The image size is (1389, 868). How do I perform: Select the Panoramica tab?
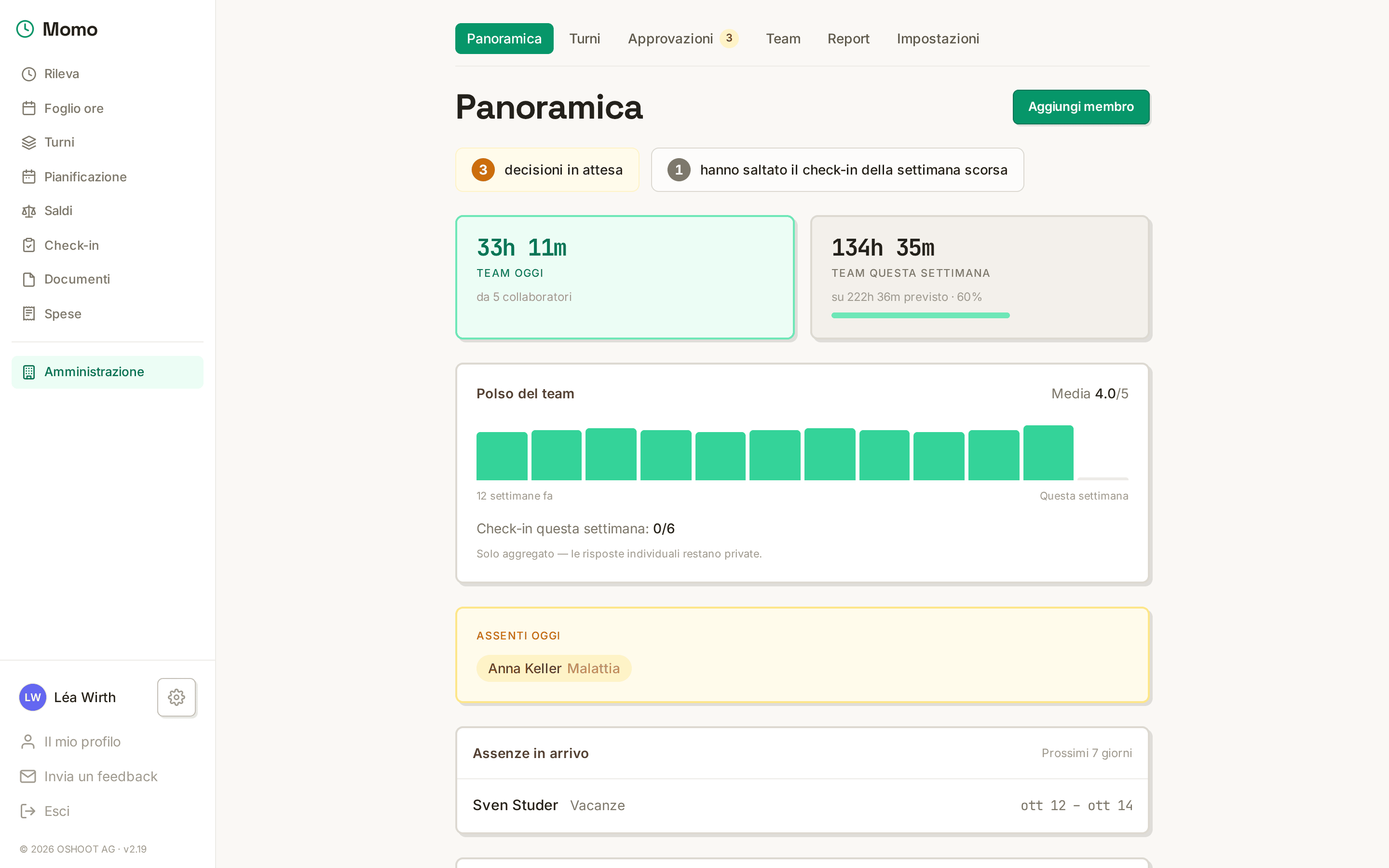pyautogui.click(x=504, y=39)
